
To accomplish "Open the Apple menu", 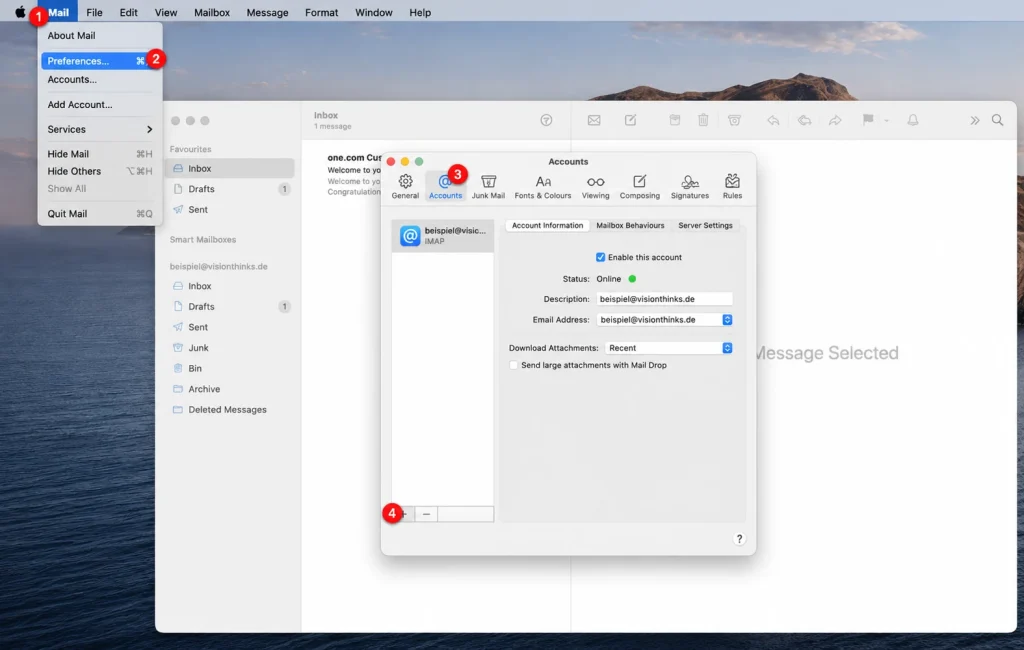I will pos(20,12).
